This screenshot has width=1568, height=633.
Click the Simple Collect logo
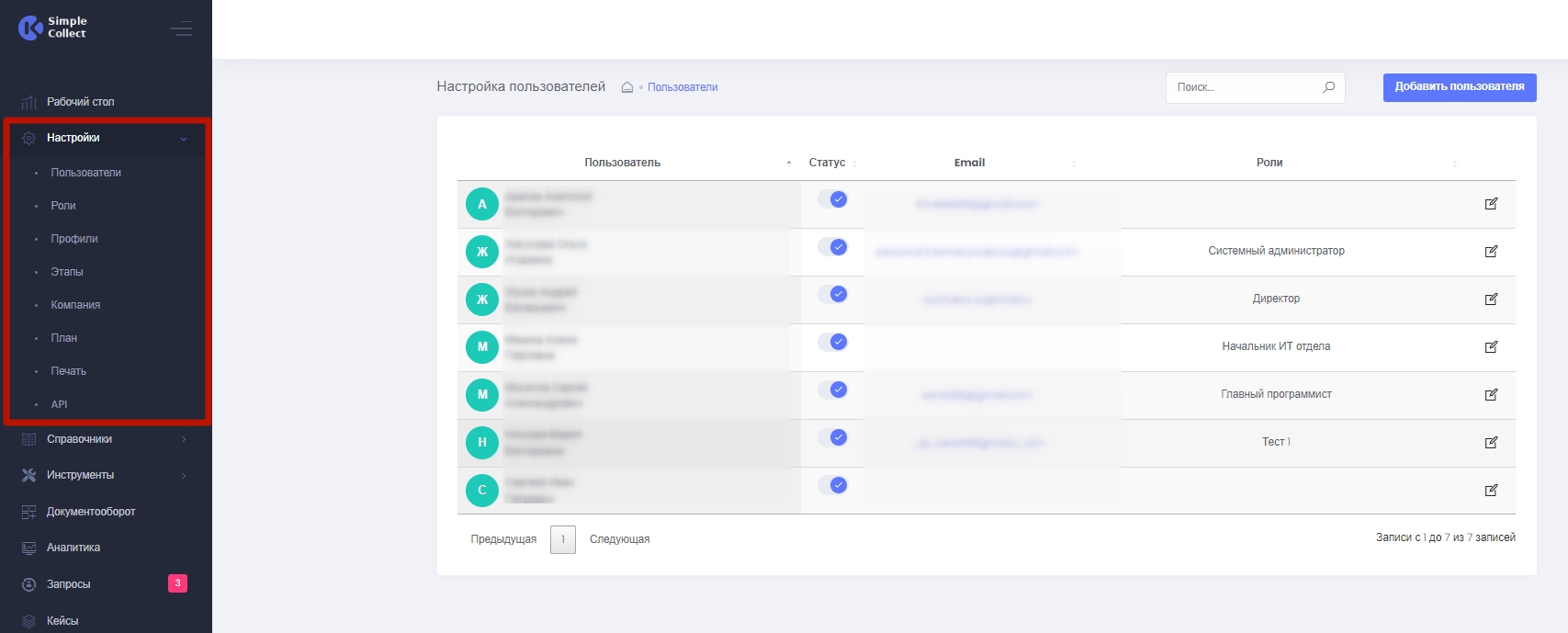[x=52, y=28]
